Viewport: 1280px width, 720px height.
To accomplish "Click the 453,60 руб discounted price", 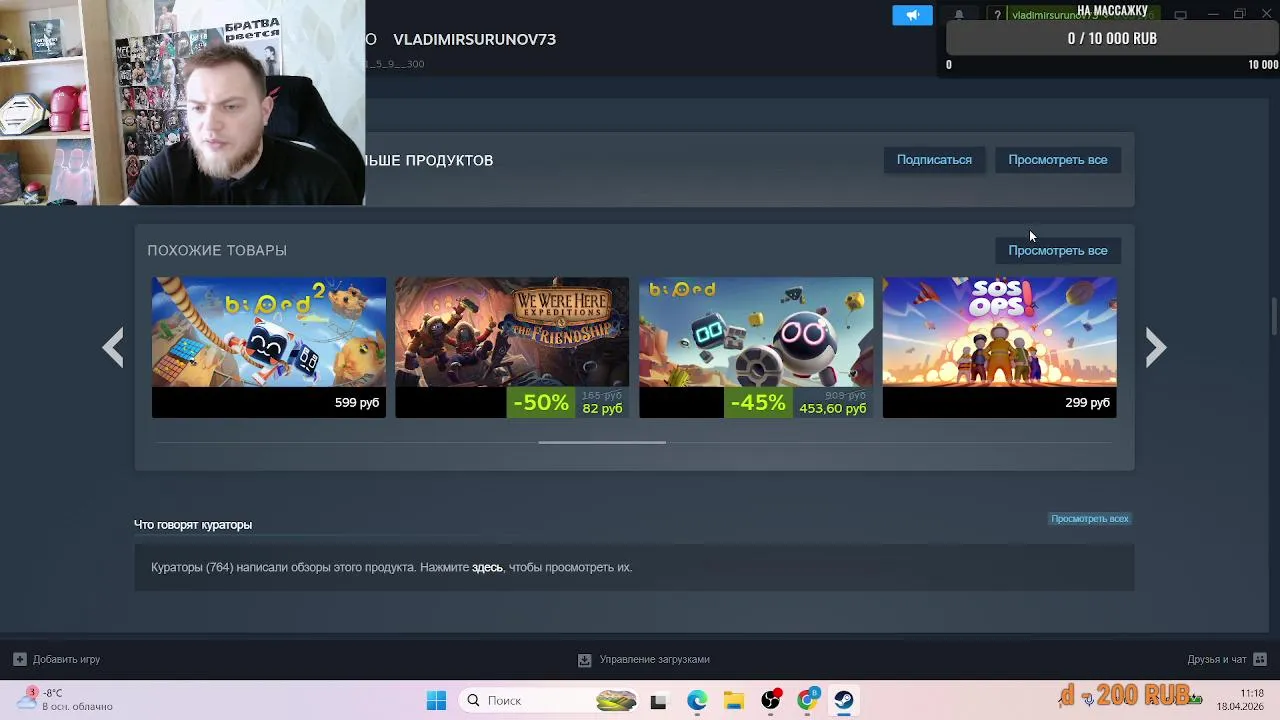I will click(x=832, y=408).
